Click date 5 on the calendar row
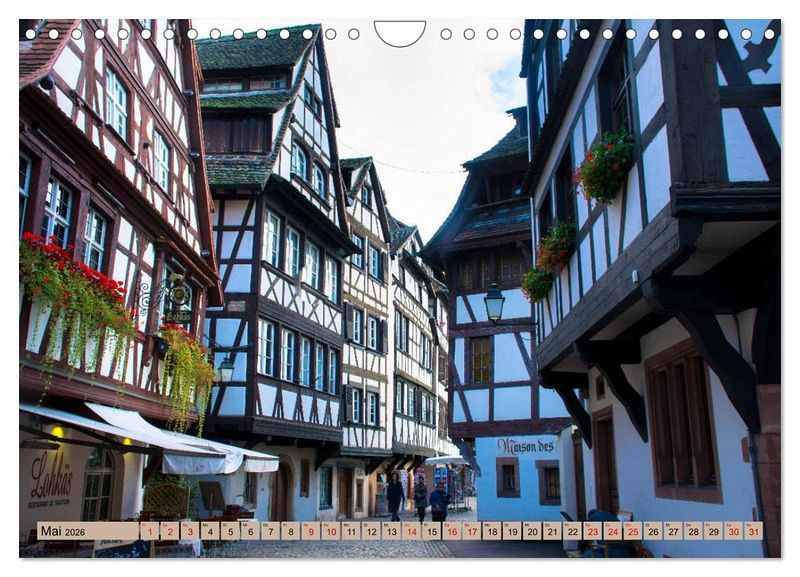Viewport: 800px width, 577px height. 229,531
